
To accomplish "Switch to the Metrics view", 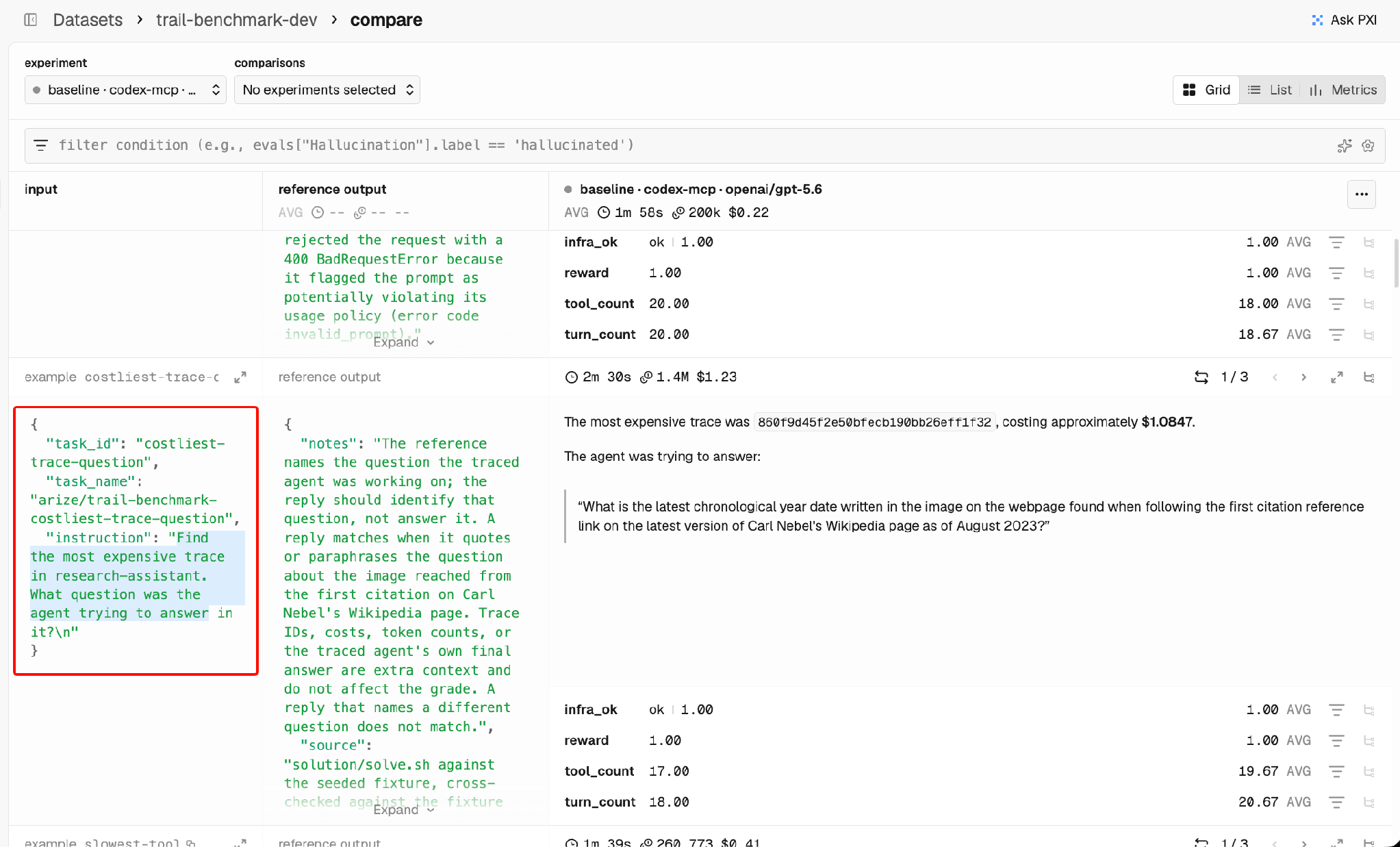I will click(x=1343, y=90).
